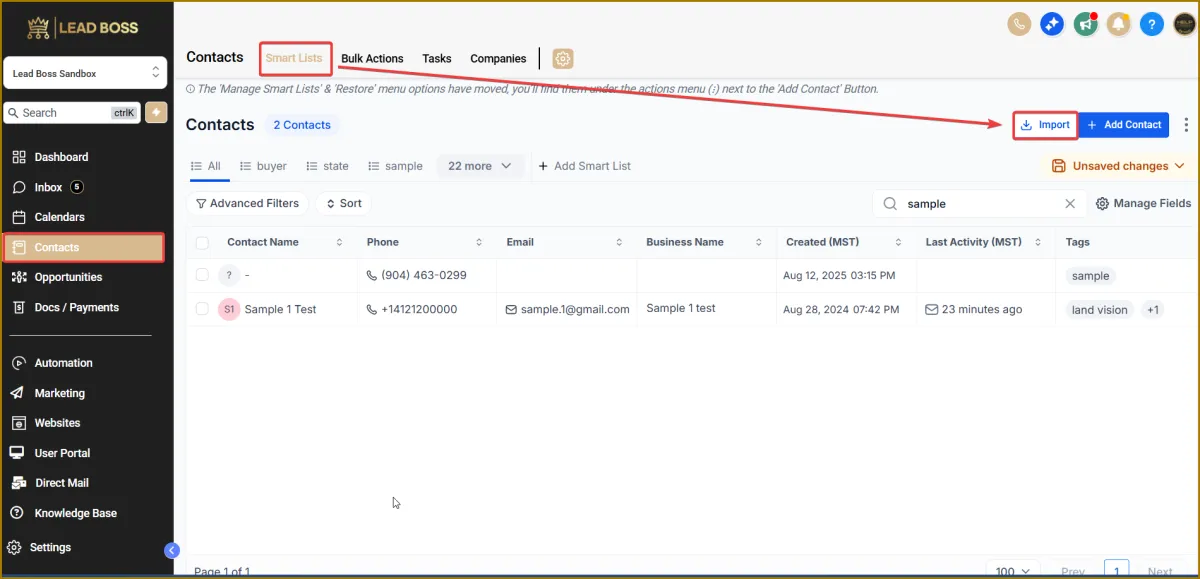Screen dimensions: 1200x579
Task: Select the buyer smart list tab
Action: (263, 166)
